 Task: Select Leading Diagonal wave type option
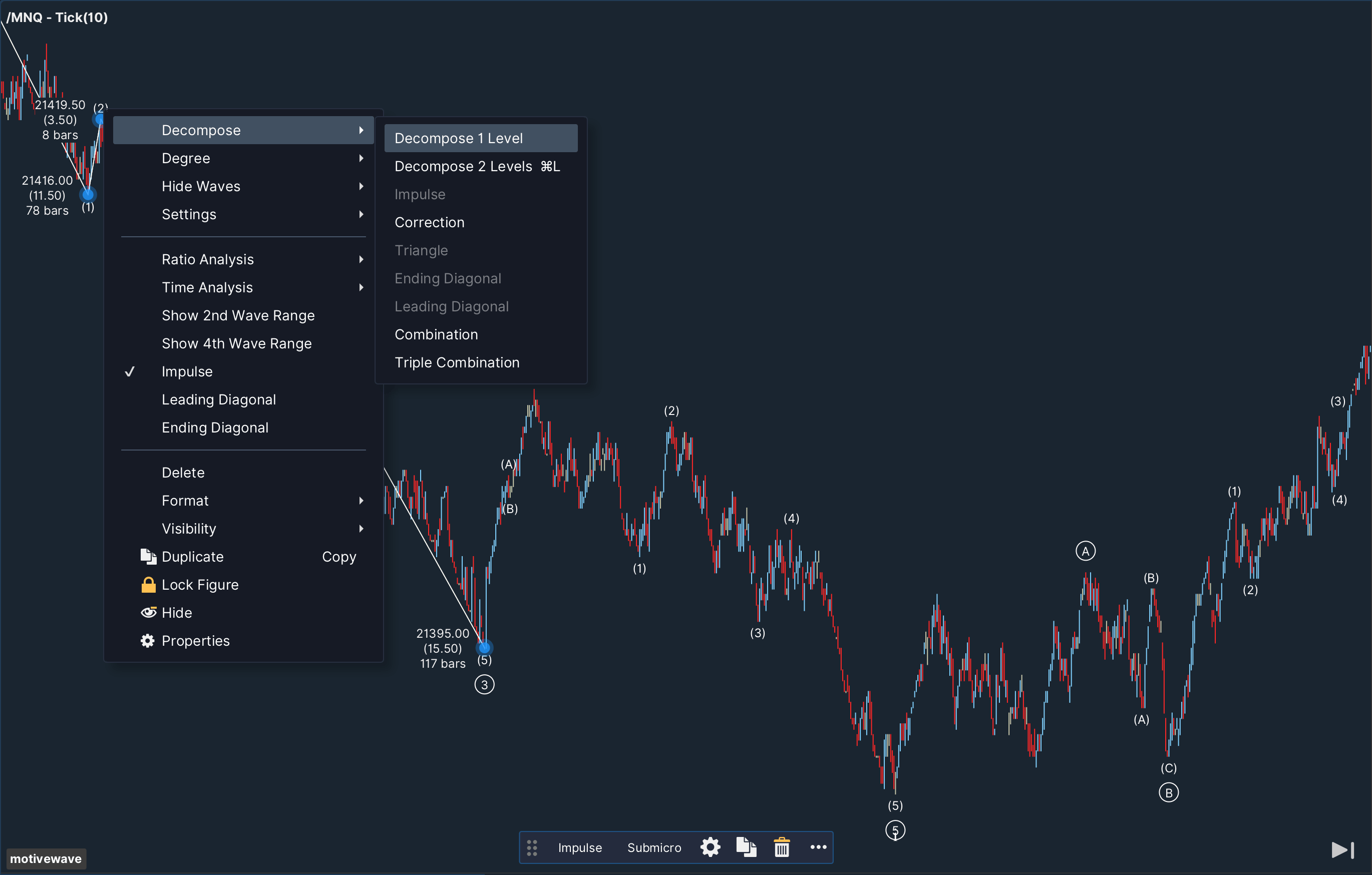(218, 399)
